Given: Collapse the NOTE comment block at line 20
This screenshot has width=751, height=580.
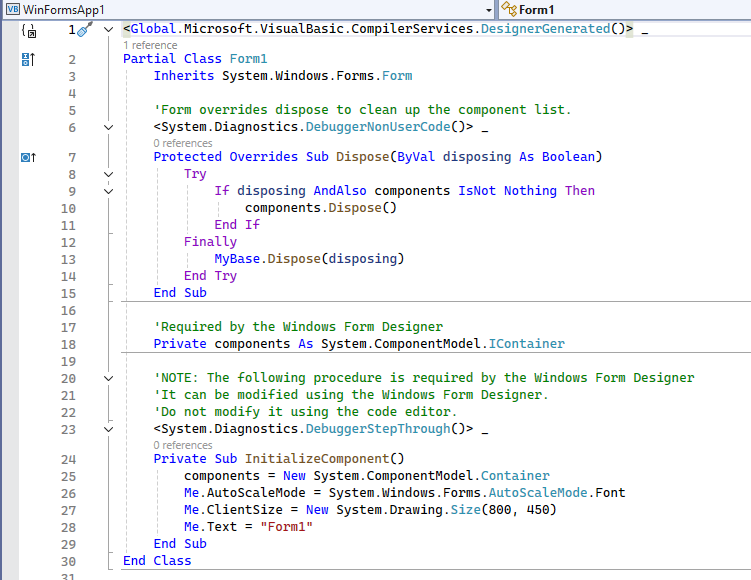Looking at the screenshot, I should point(109,378).
